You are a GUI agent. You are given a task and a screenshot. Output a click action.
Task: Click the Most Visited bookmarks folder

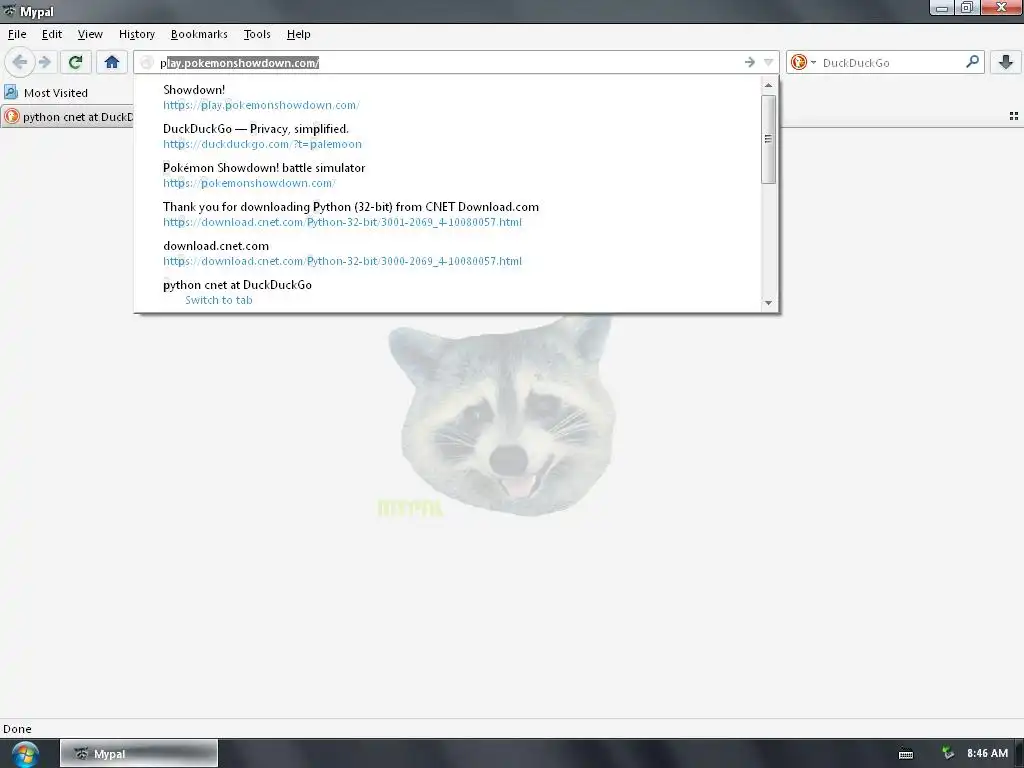click(x=46, y=92)
